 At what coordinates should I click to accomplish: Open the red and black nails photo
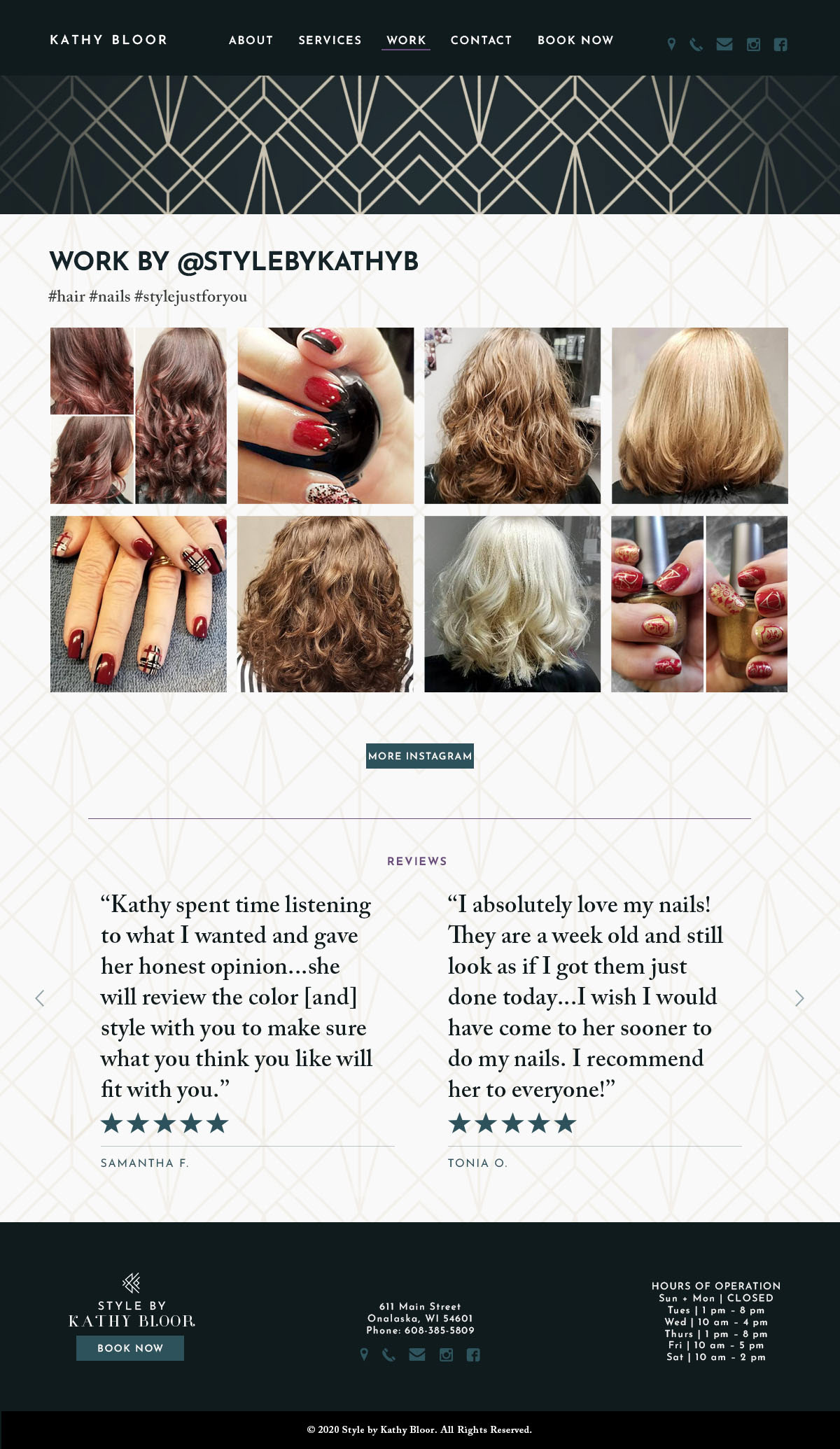tap(325, 416)
